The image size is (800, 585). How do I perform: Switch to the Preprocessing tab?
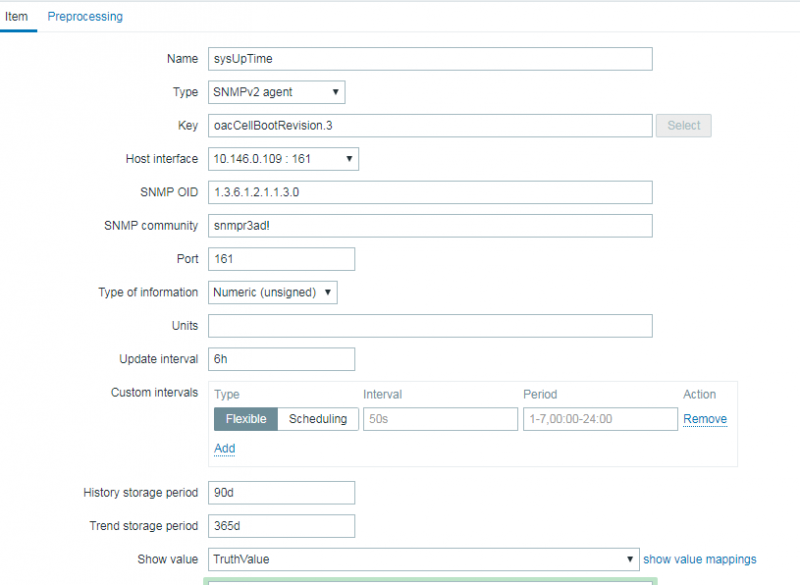click(85, 17)
